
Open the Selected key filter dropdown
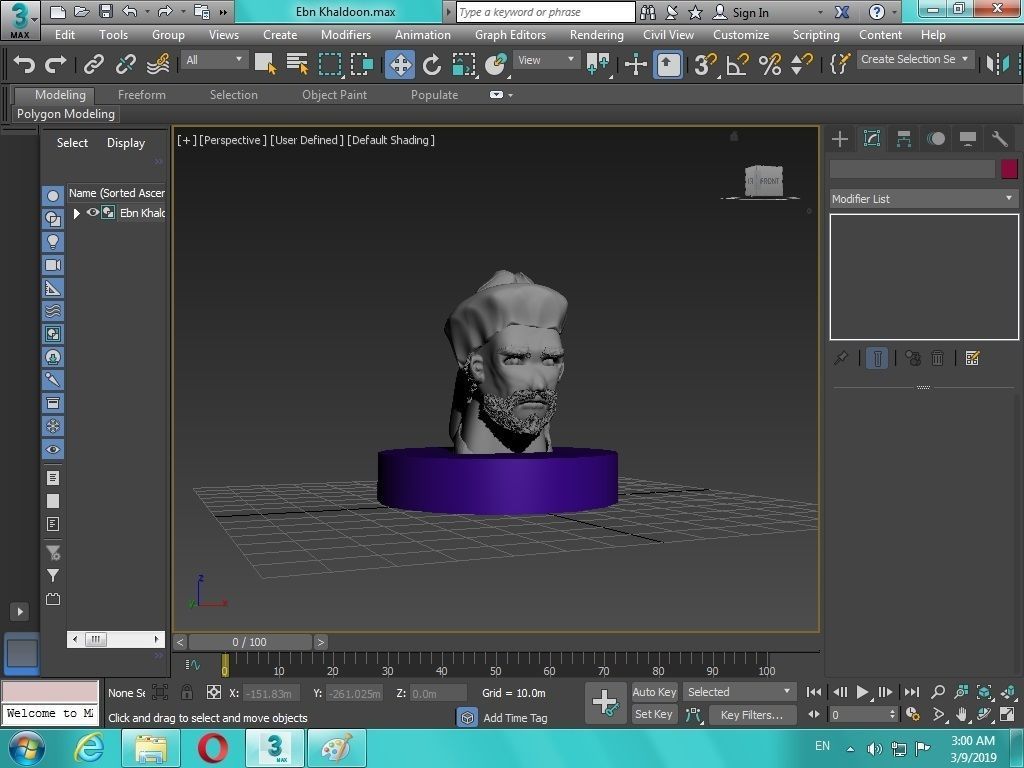tap(739, 692)
